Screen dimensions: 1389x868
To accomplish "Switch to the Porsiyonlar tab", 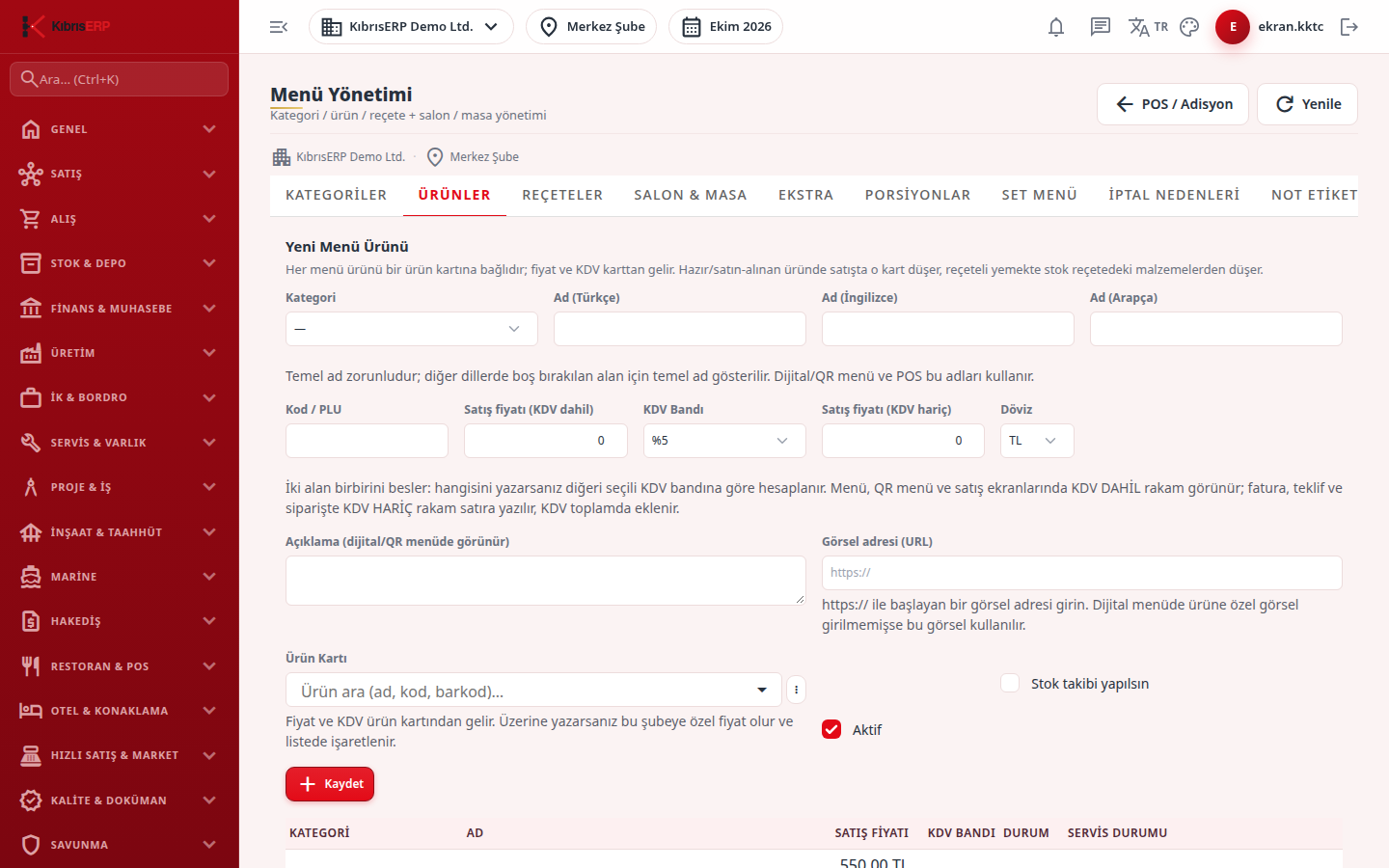I will (x=917, y=195).
